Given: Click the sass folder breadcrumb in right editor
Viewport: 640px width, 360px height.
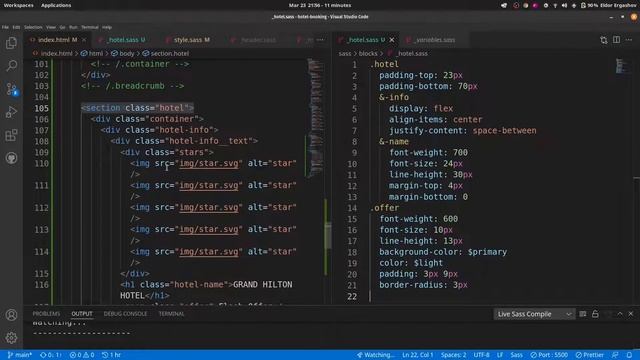Looking at the screenshot, I should (344, 53).
